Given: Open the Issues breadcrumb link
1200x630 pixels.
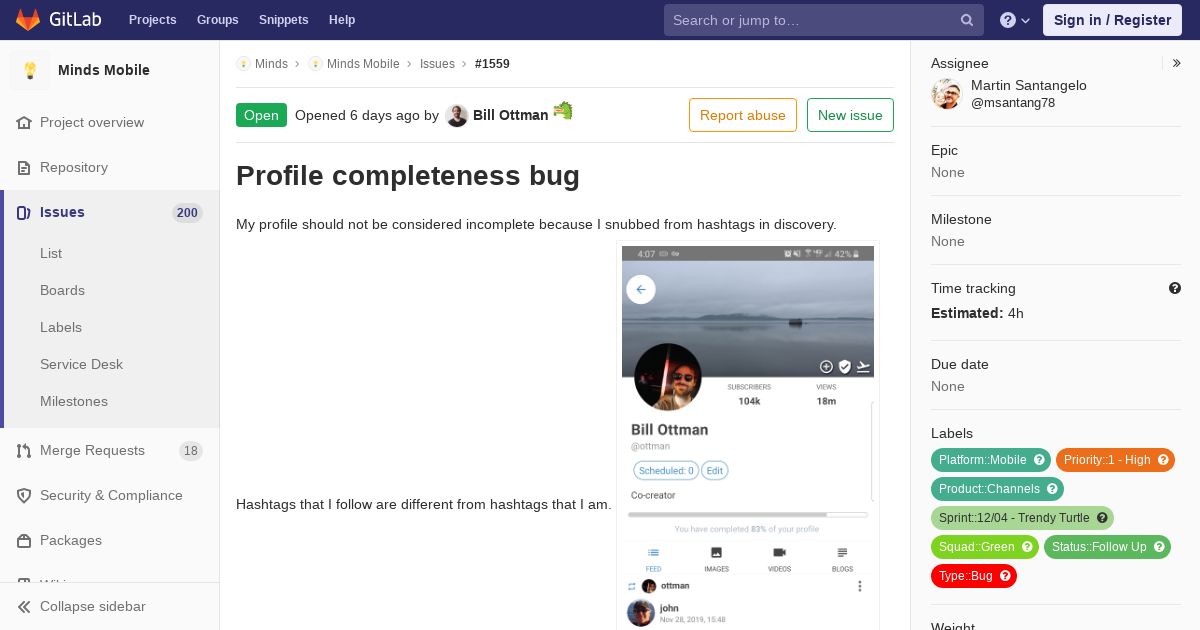Looking at the screenshot, I should click(x=437, y=64).
